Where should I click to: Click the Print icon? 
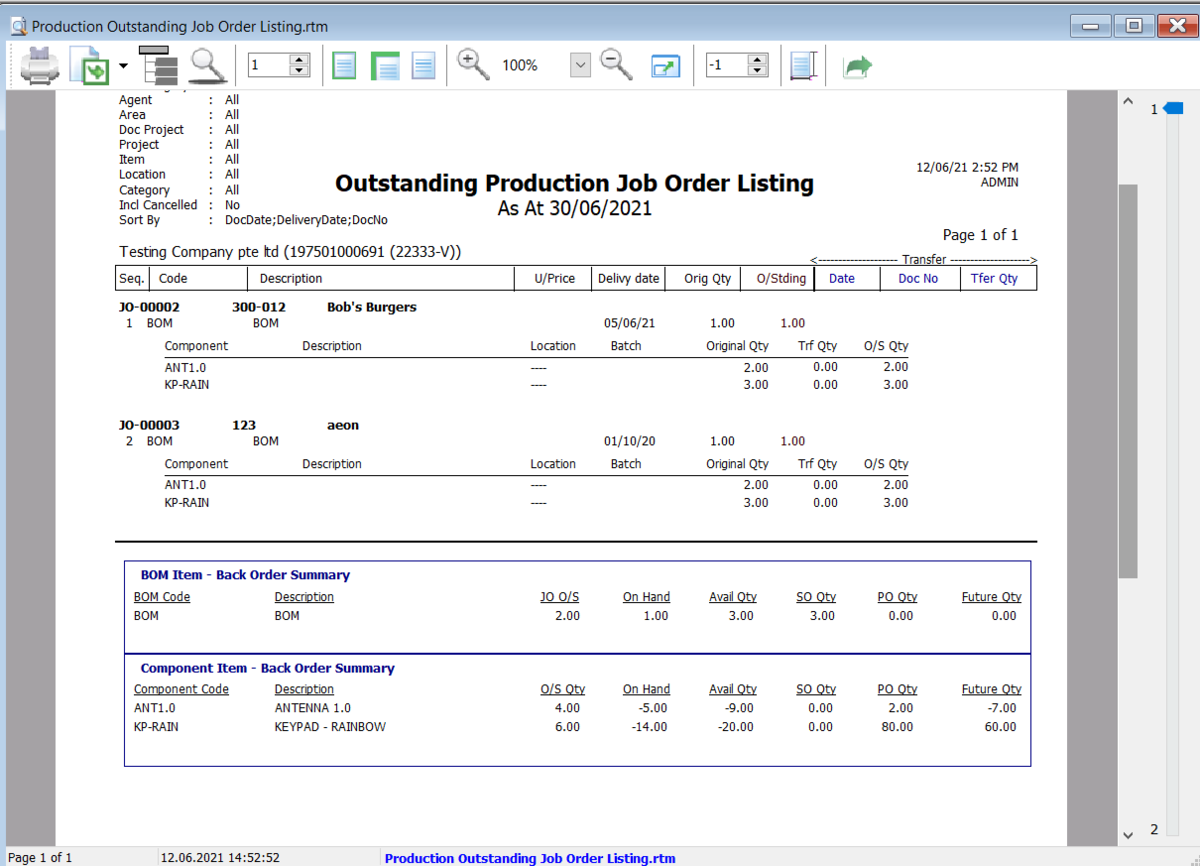(38, 64)
